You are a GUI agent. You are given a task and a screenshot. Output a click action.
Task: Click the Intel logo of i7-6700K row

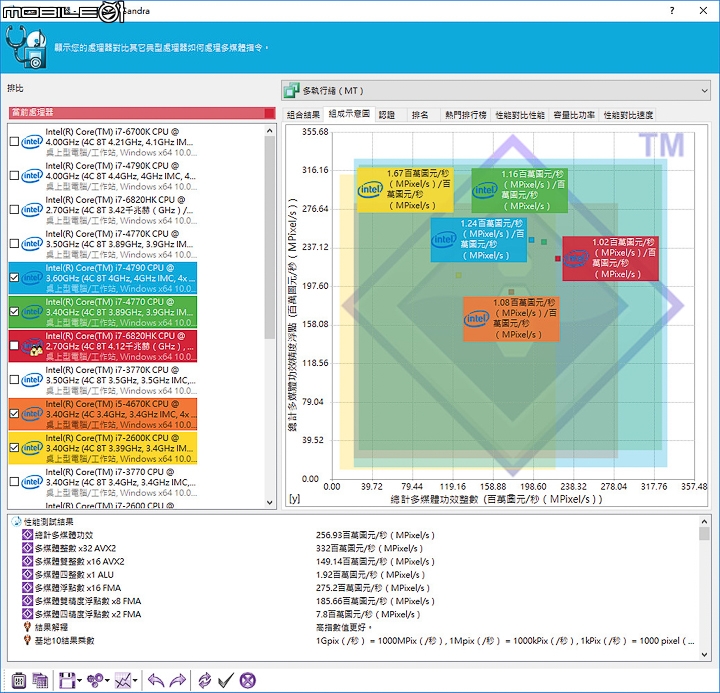32,141
